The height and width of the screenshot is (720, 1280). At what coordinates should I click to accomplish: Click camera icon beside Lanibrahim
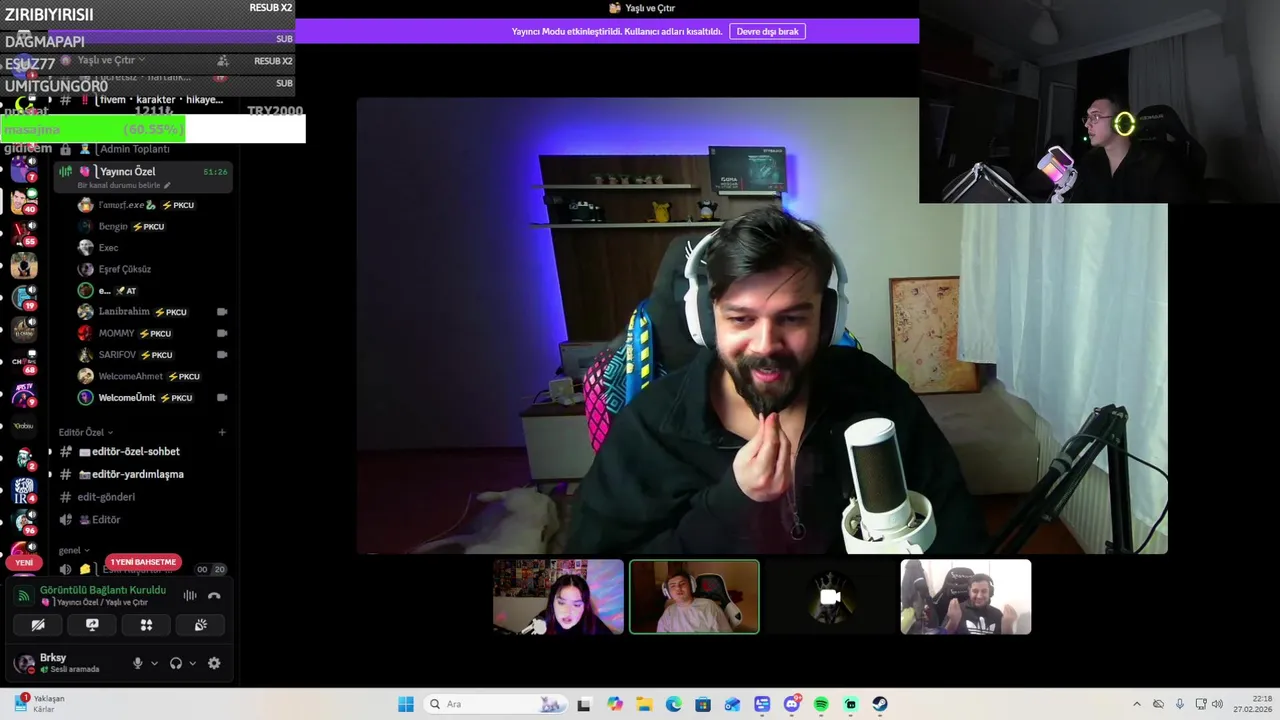[222, 312]
